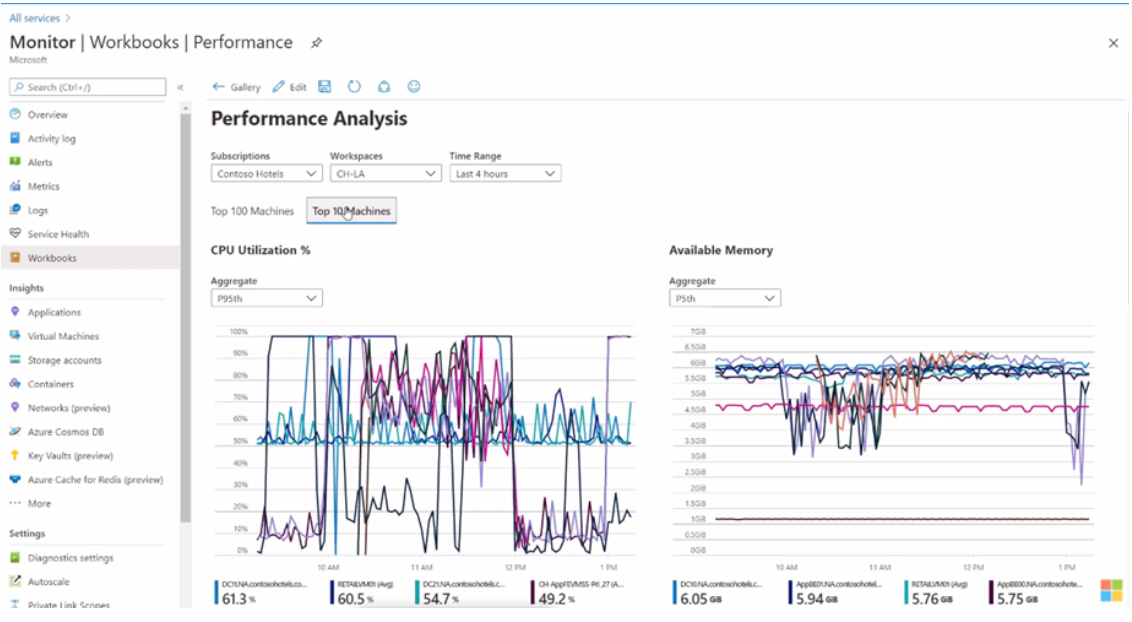Open Containers insights
Viewport: 1132px width, 622px height.
(51, 383)
